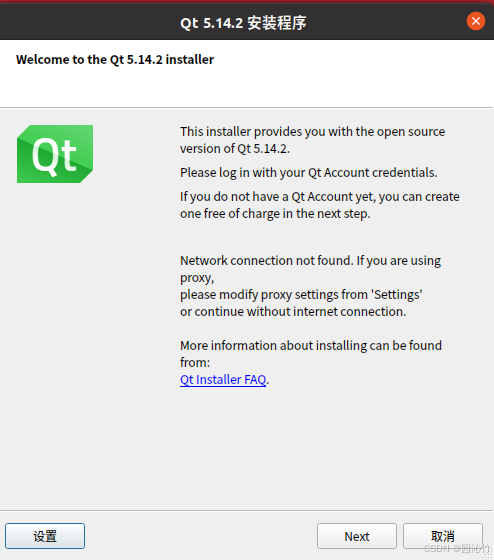Viewport: 494px width, 560px height.
Task: Click the 'Please log in' credentials sentence
Action: (309, 173)
